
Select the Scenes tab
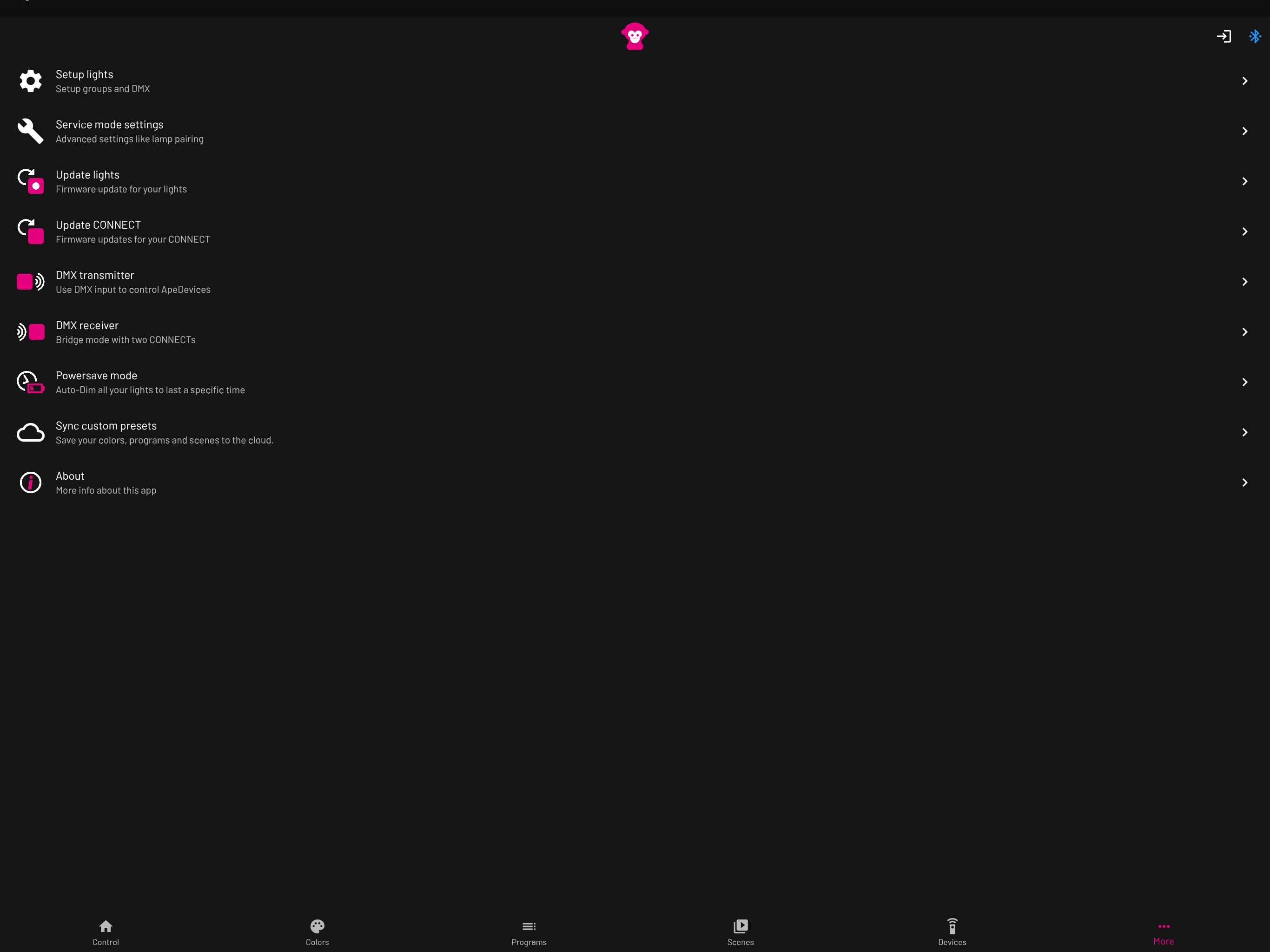(x=740, y=930)
